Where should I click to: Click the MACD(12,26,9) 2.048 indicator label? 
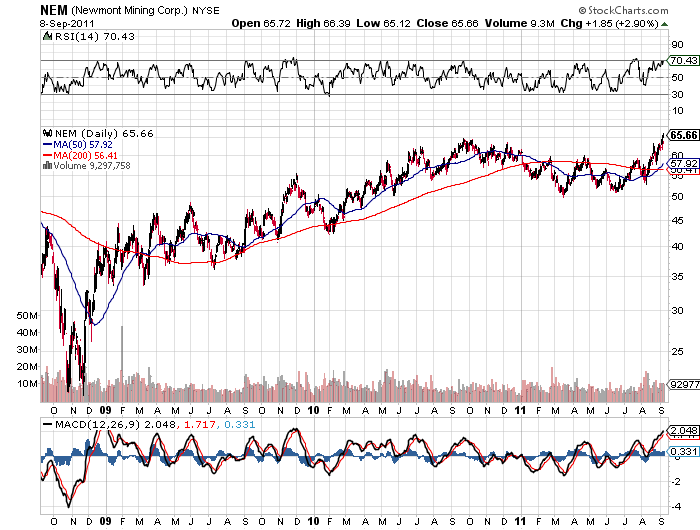coord(115,424)
